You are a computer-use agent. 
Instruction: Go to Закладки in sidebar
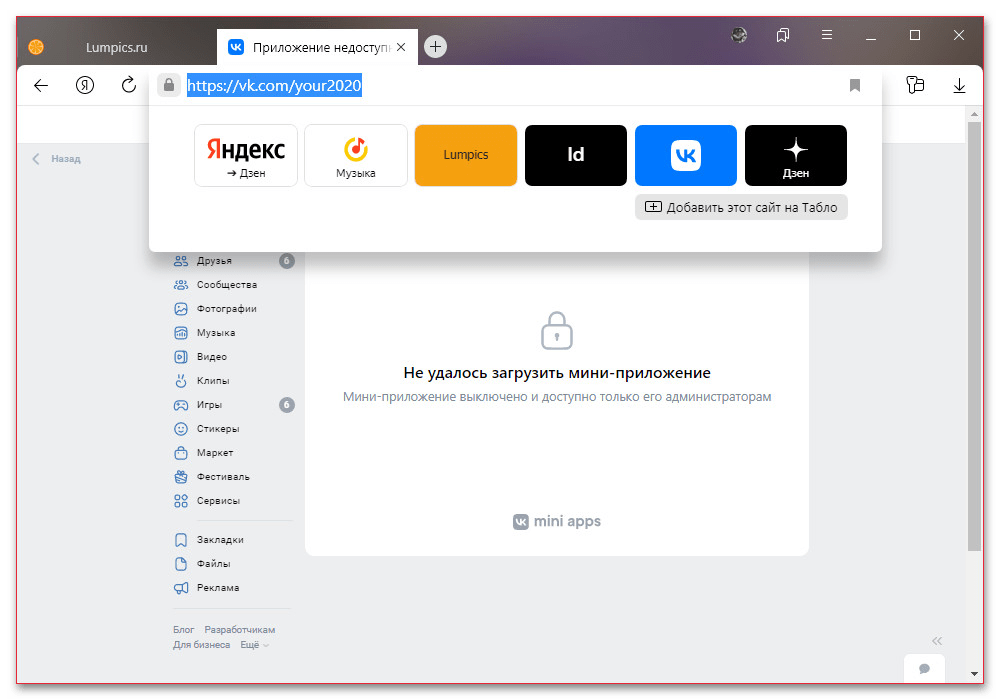[220, 540]
